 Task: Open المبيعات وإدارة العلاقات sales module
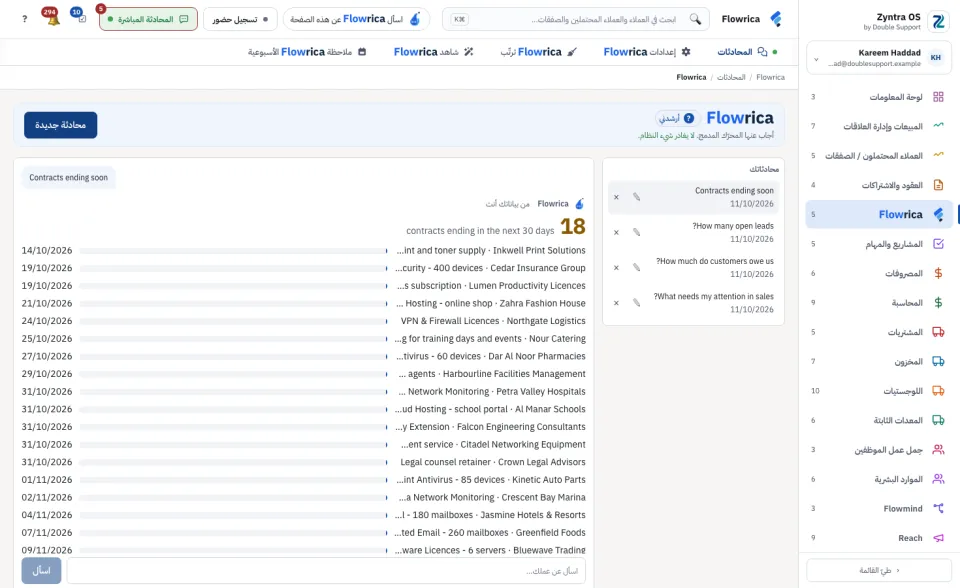coord(879,126)
